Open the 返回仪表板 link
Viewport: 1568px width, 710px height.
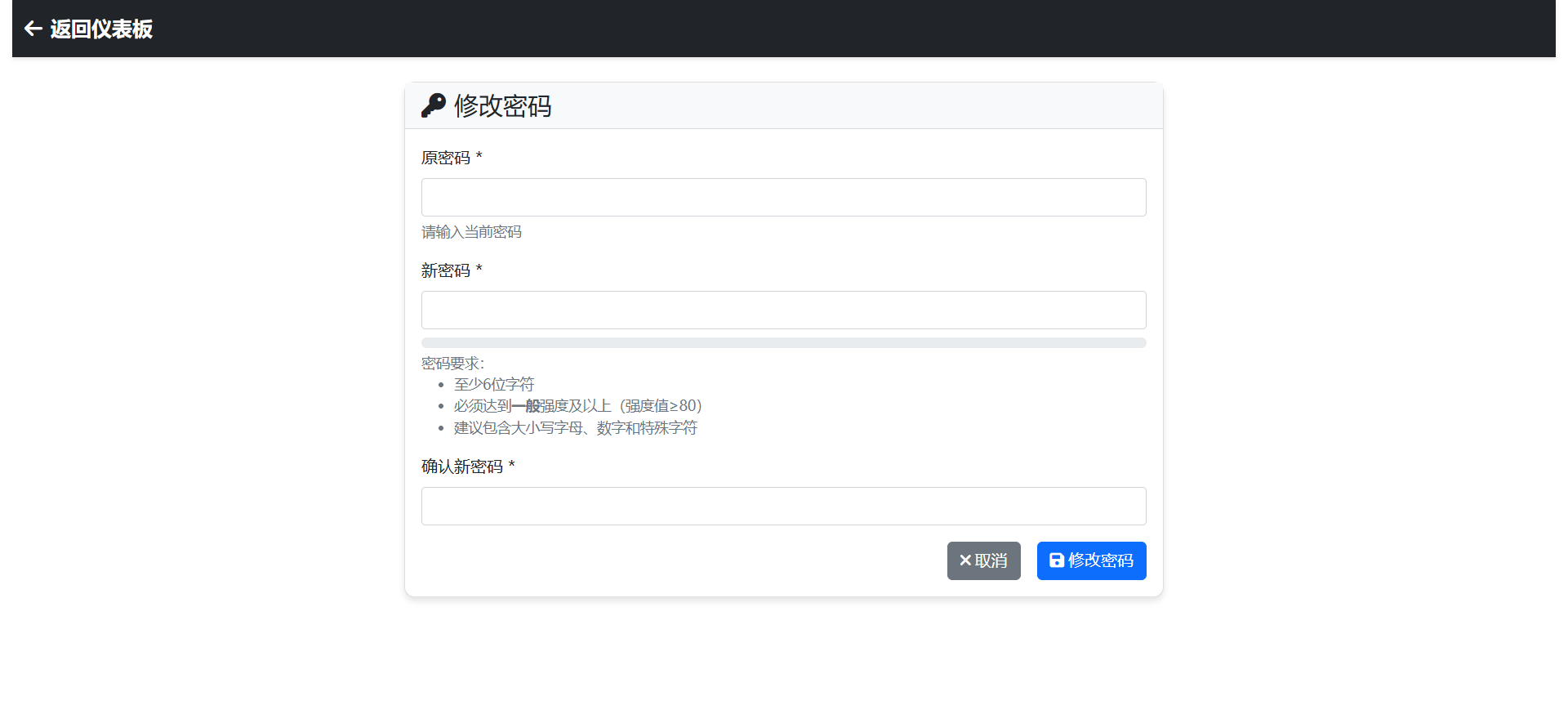(89, 29)
